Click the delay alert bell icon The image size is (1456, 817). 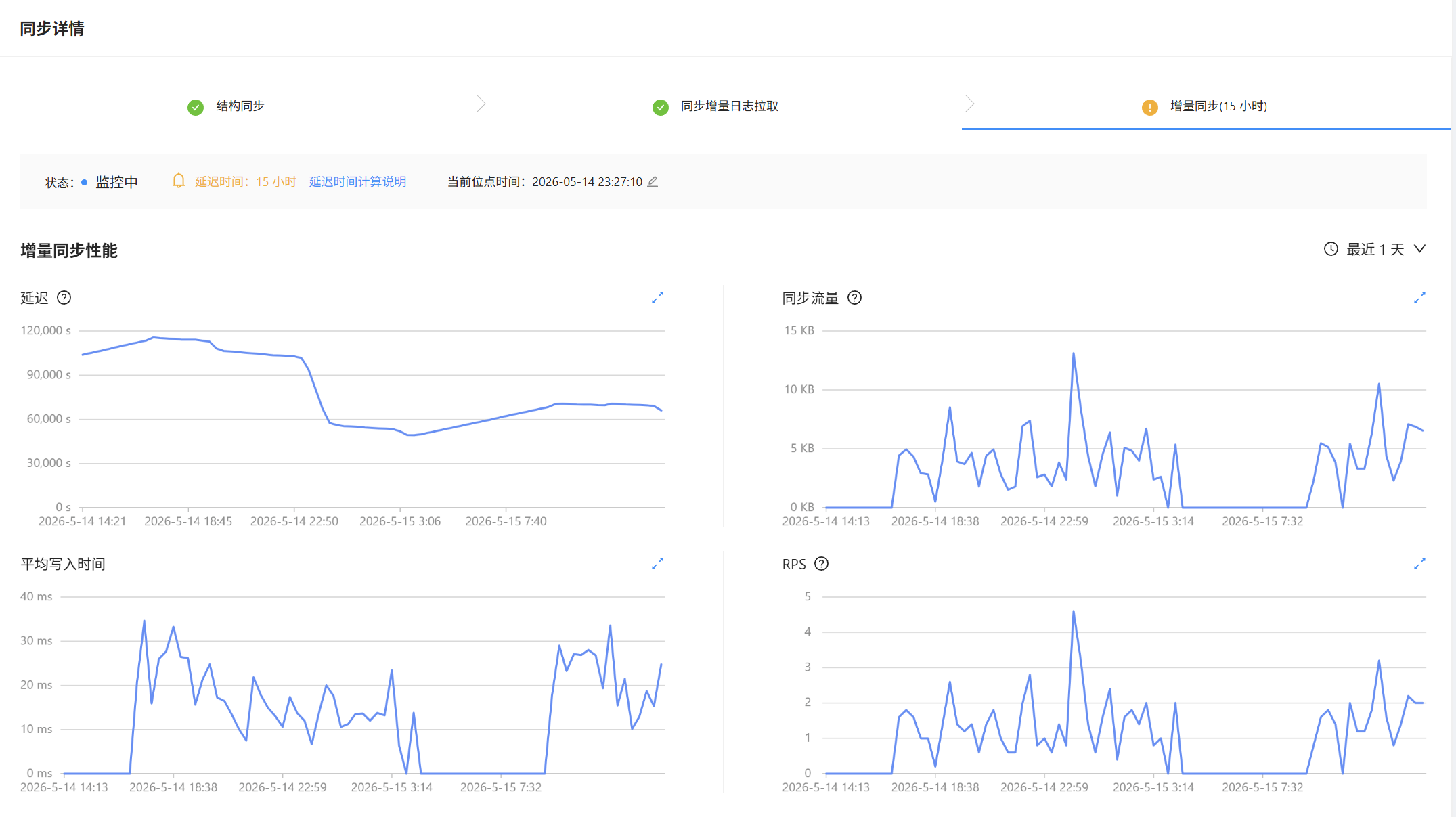pos(179,181)
